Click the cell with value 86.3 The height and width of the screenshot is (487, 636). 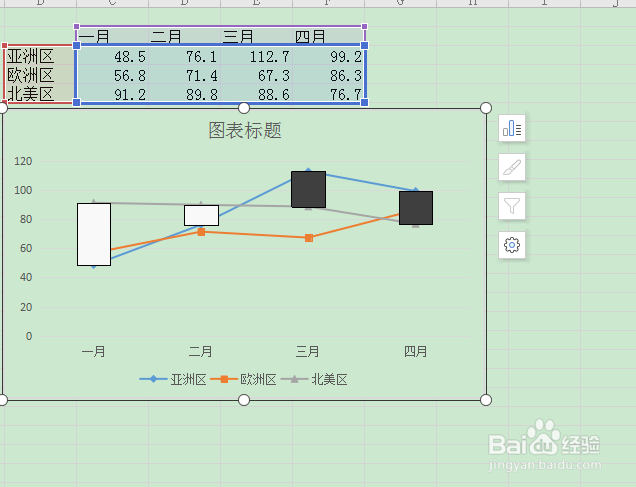[329, 75]
